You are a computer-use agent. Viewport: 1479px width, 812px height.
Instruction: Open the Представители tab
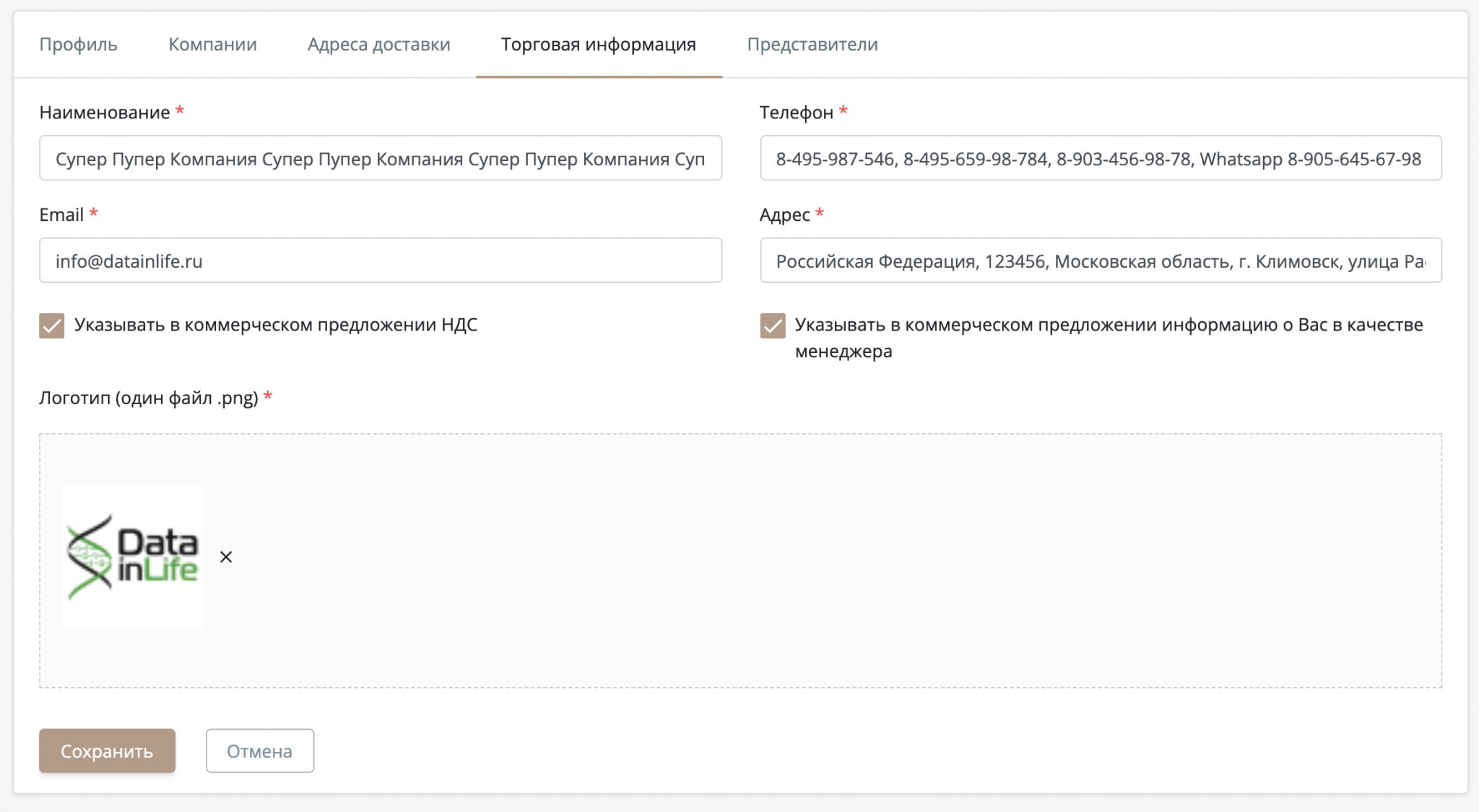pos(812,45)
